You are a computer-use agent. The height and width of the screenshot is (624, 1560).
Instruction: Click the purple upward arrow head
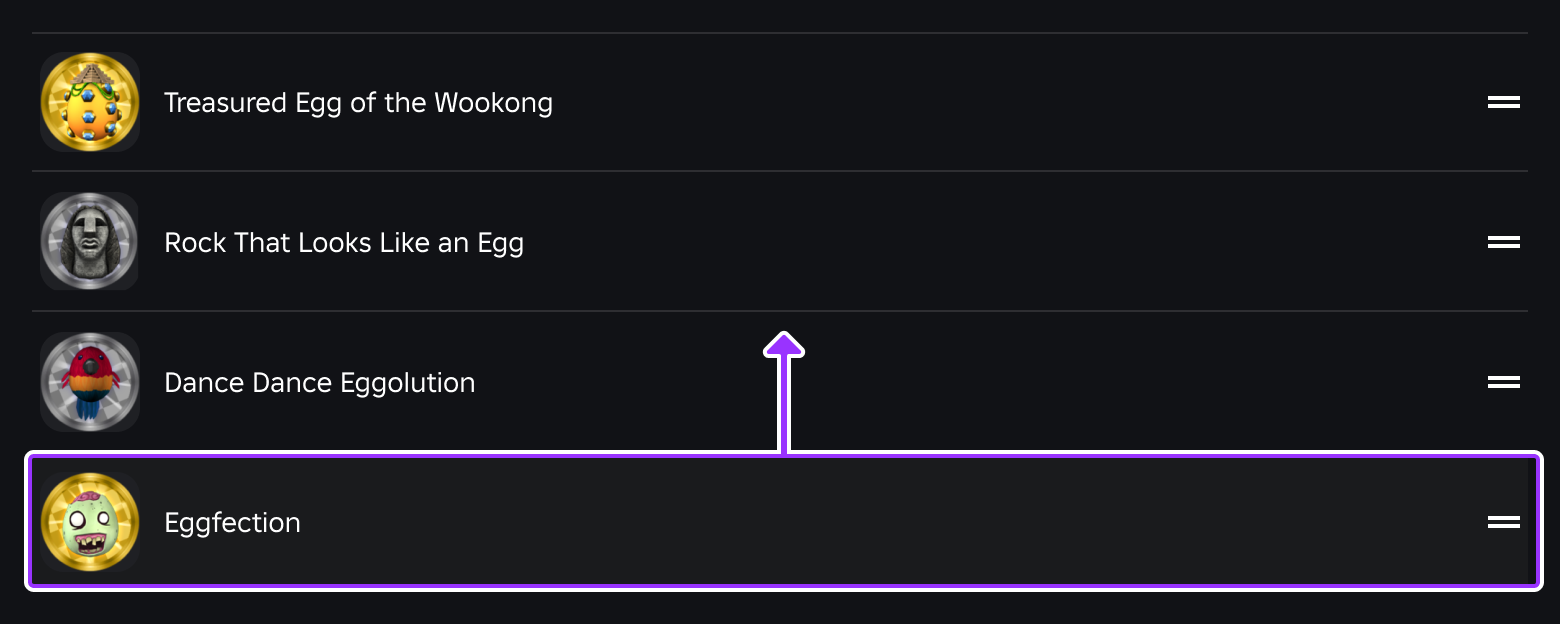(784, 344)
